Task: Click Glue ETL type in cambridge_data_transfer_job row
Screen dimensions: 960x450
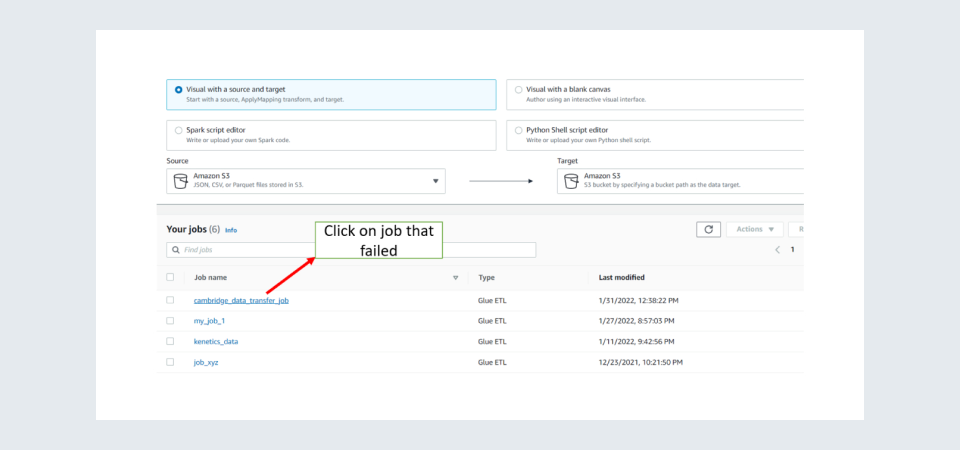Action: [492, 301]
